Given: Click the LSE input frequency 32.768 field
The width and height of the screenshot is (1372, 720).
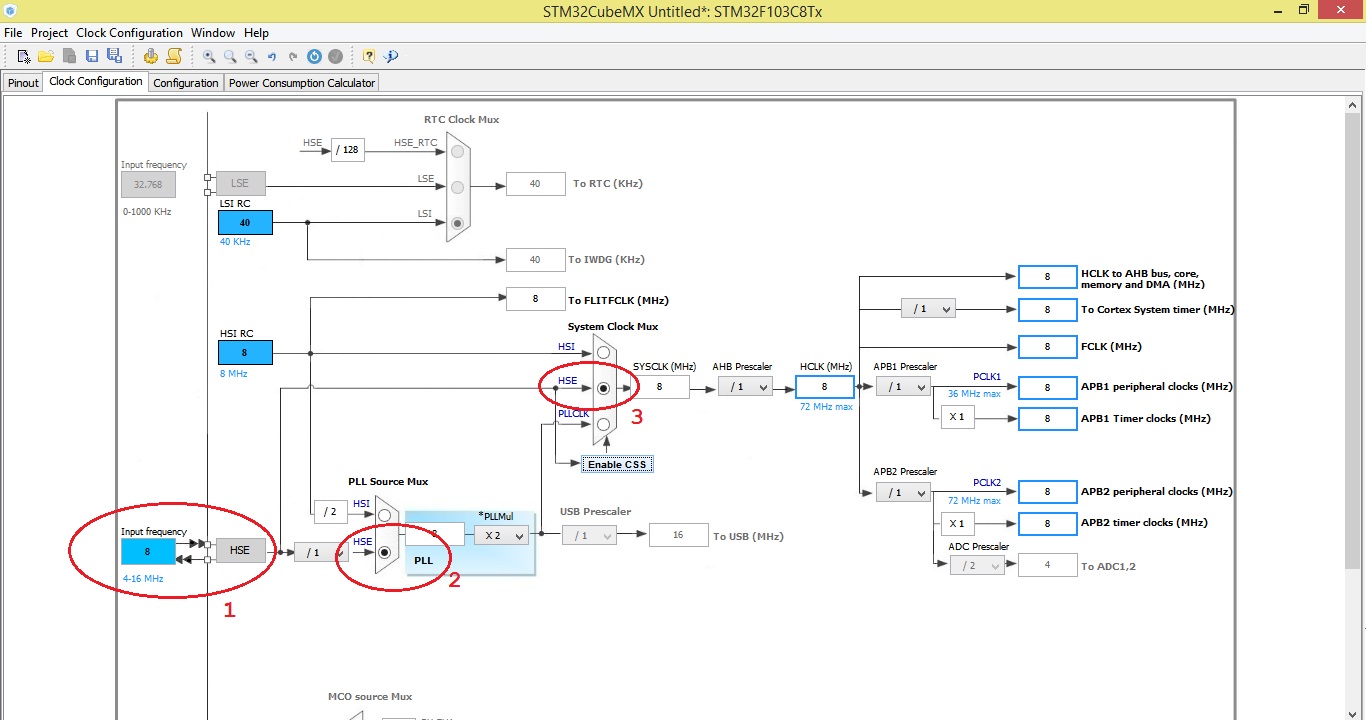Looking at the screenshot, I should coord(148,184).
